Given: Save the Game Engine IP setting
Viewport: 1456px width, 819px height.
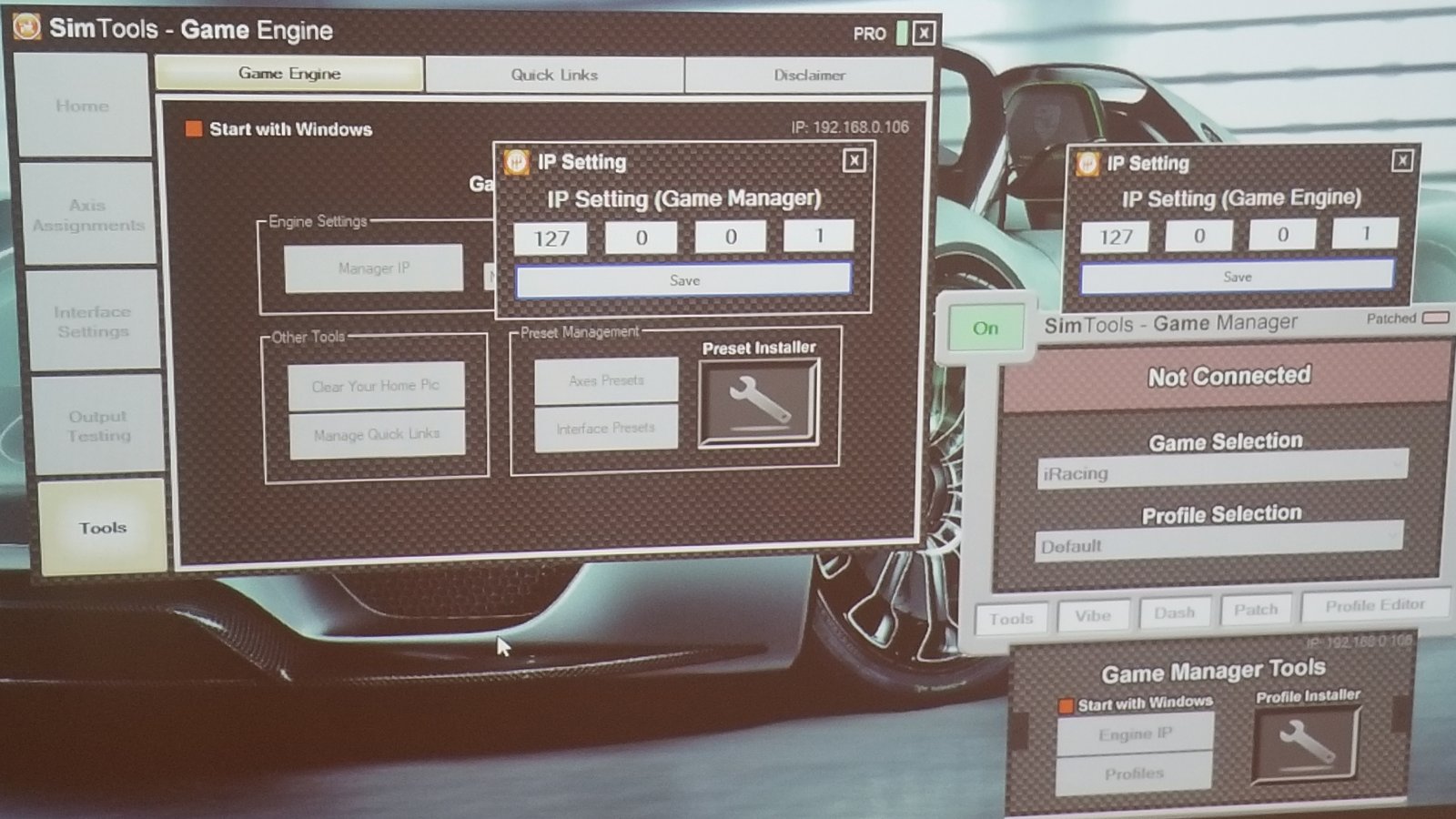Looking at the screenshot, I should 1238,277.
